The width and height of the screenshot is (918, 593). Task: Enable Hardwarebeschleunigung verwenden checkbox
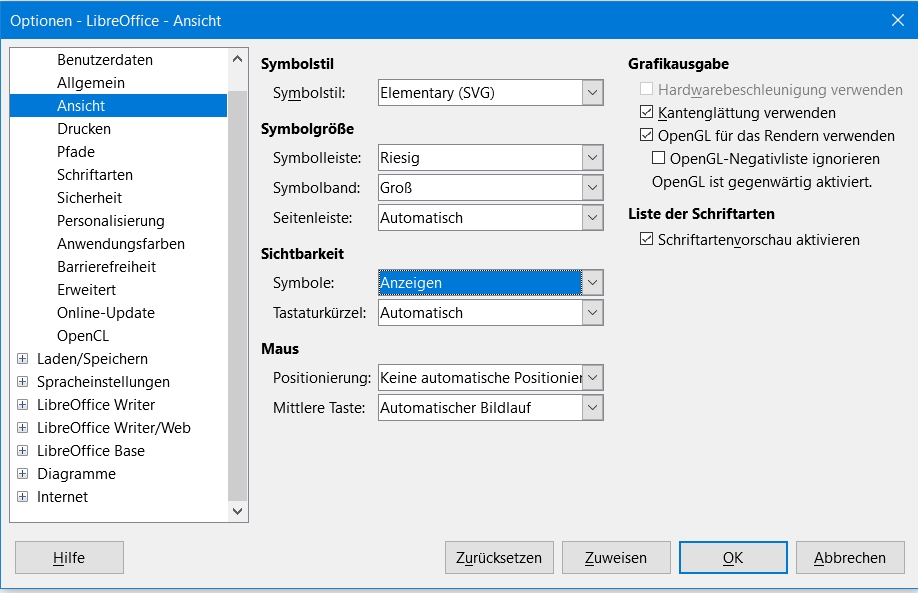pos(646,89)
